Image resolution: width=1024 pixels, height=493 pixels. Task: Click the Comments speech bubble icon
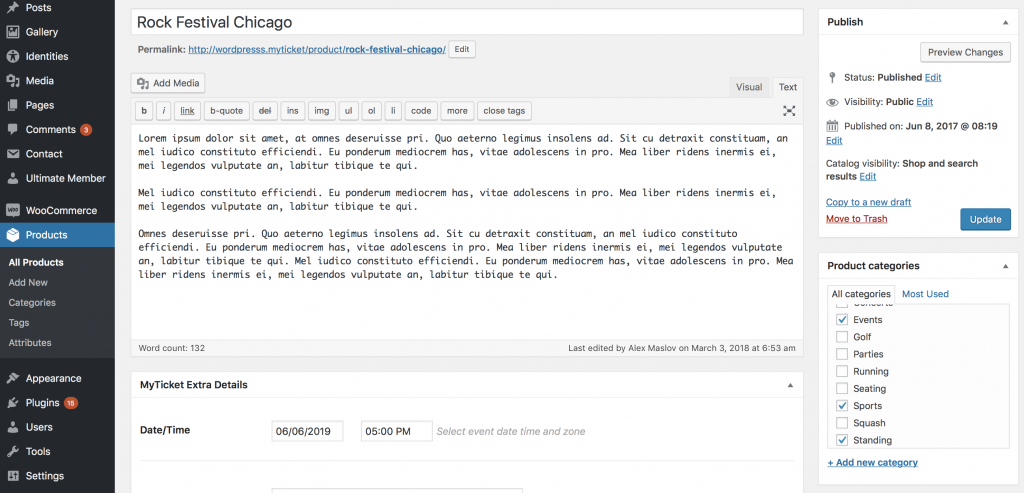point(12,129)
